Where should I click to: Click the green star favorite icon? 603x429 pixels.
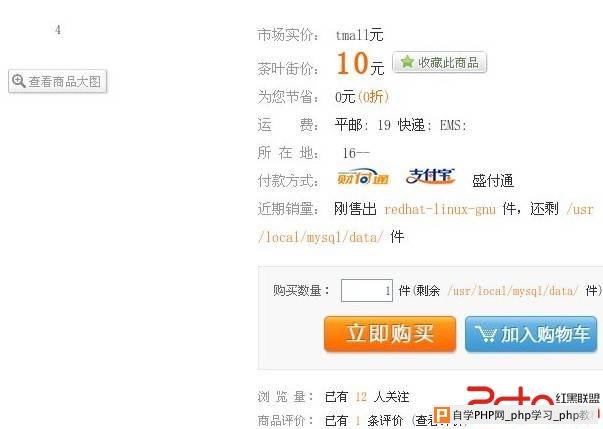(407, 62)
